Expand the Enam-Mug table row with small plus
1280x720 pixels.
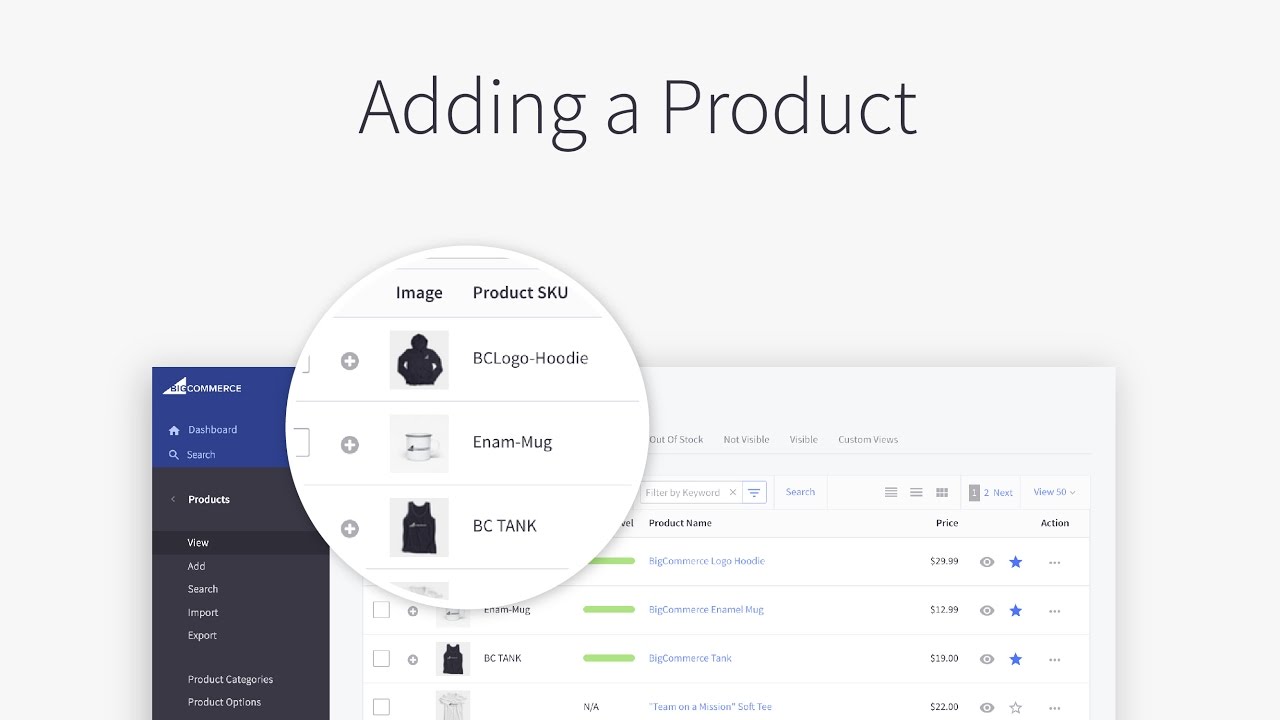pyautogui.click(x=413, y=611)
